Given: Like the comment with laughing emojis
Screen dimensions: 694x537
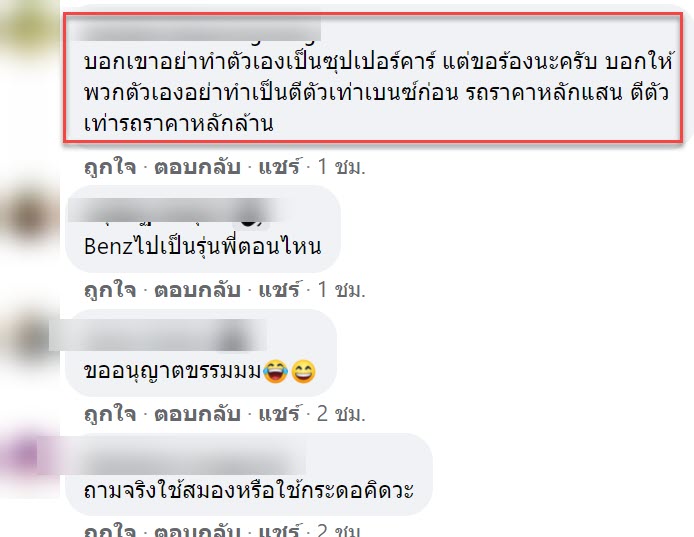Looking at the screenshot, I should (x=110, y=414).
